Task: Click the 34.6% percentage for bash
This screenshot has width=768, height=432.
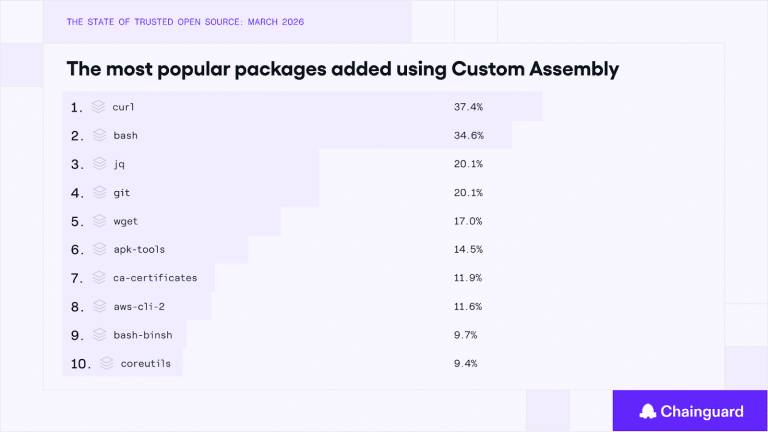Action: click(x=469, y=135)
